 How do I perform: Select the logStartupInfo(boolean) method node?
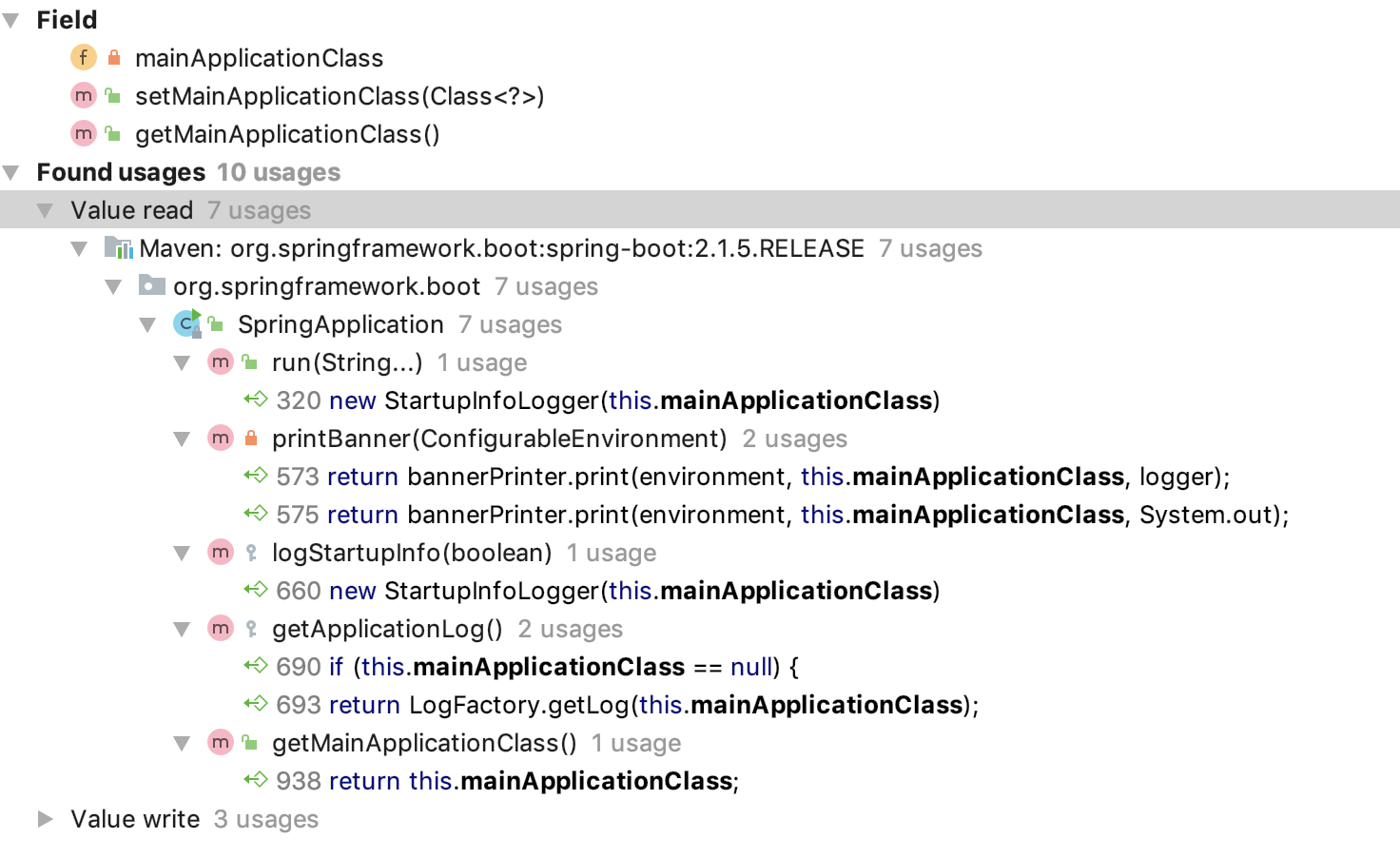click(x=411, y=553)
